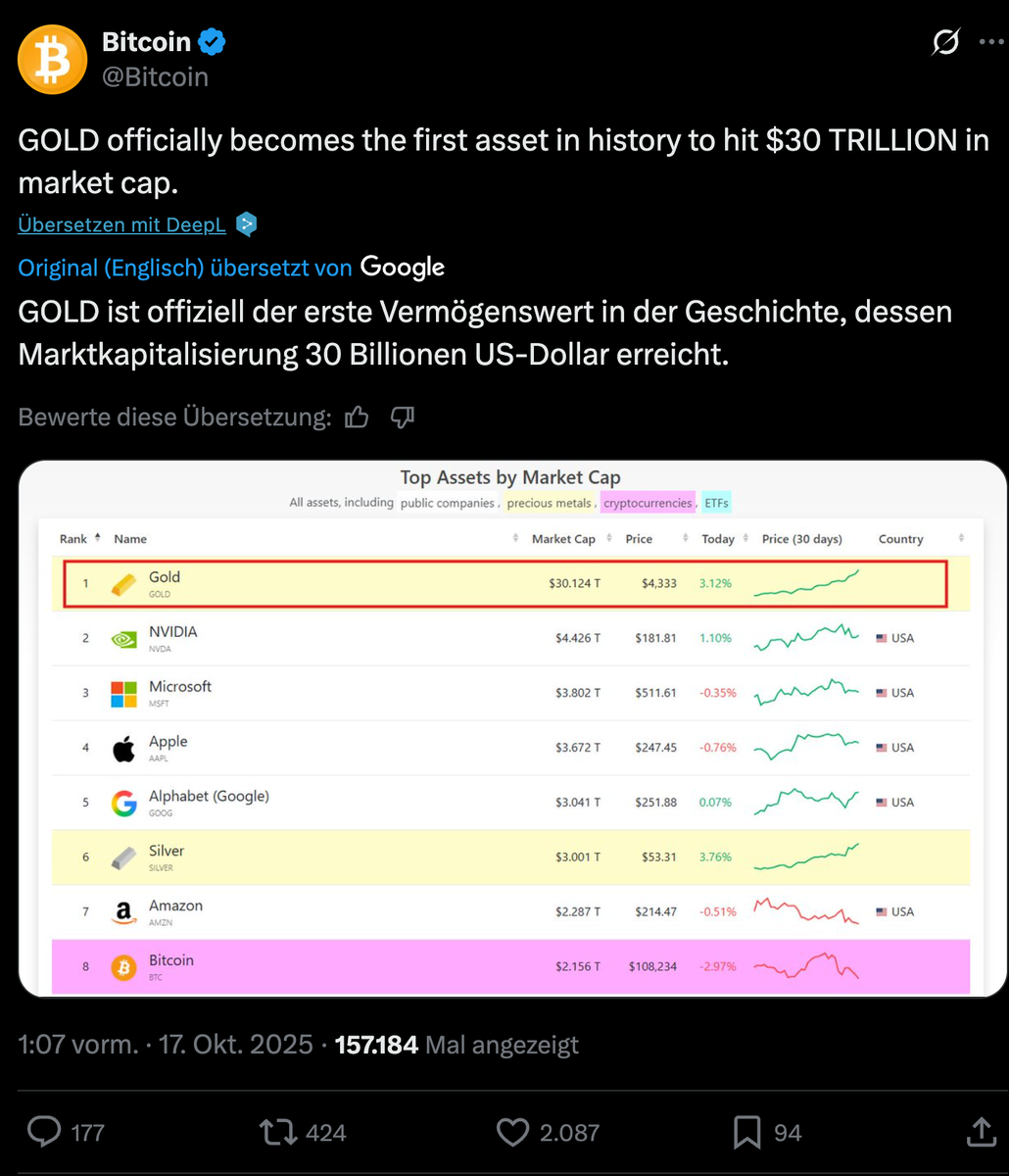Open the Top Assets chart image
1009x1176 pixels.
tap(512, 784)
